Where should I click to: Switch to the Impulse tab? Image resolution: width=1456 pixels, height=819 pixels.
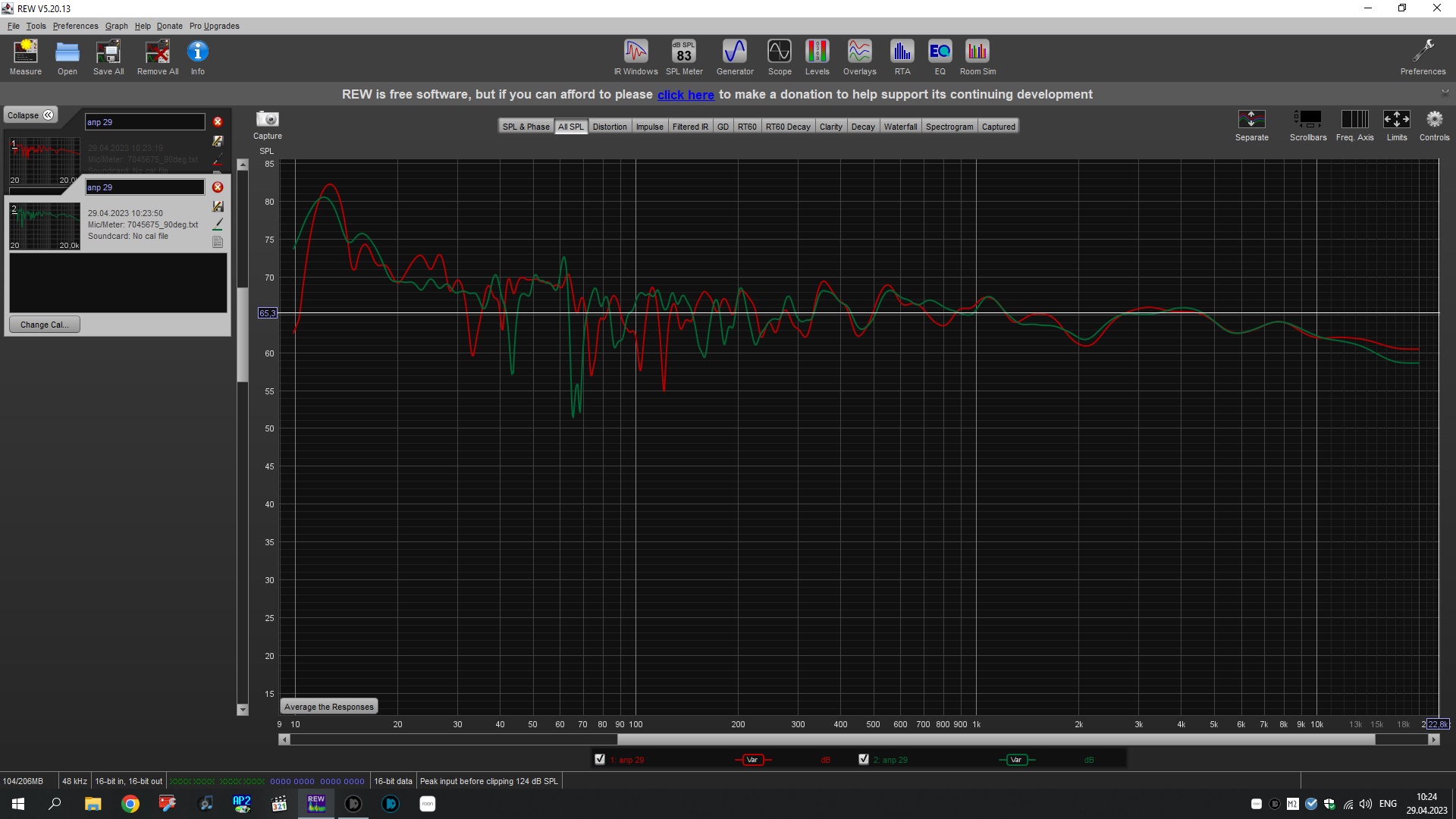pyautogui.click(x=649, y=127)
